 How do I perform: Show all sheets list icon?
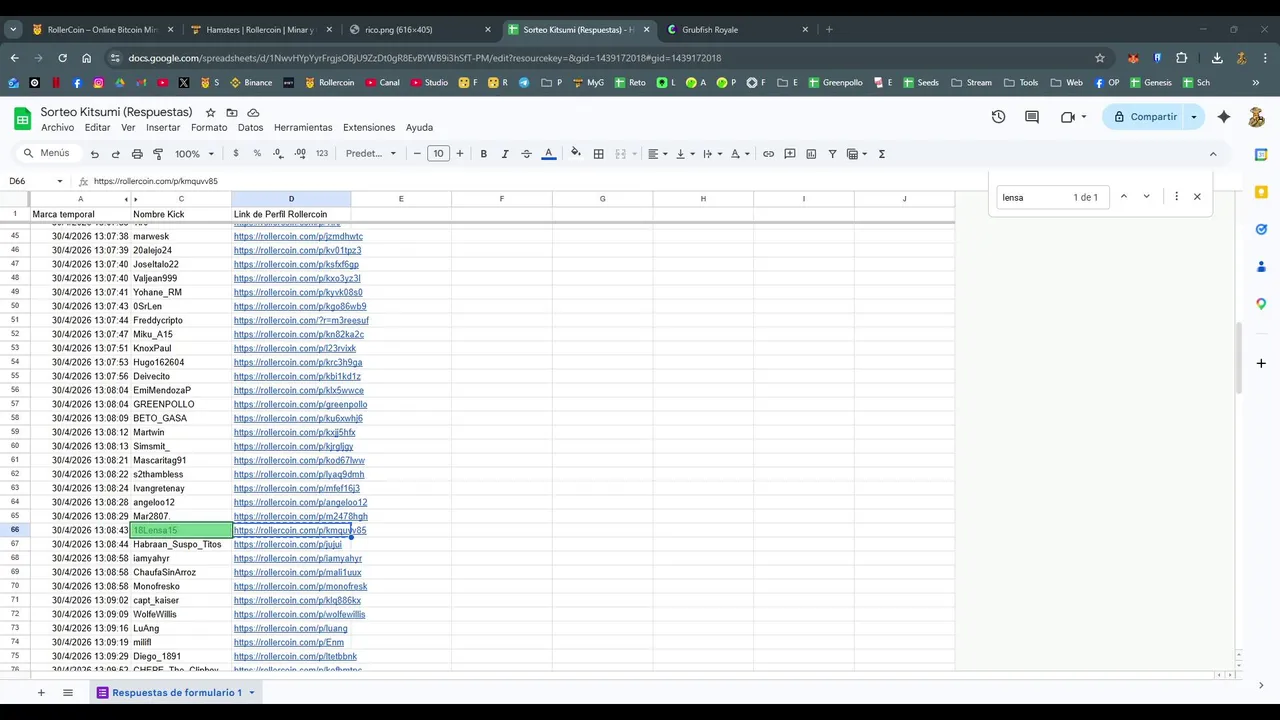pos(68,692)
